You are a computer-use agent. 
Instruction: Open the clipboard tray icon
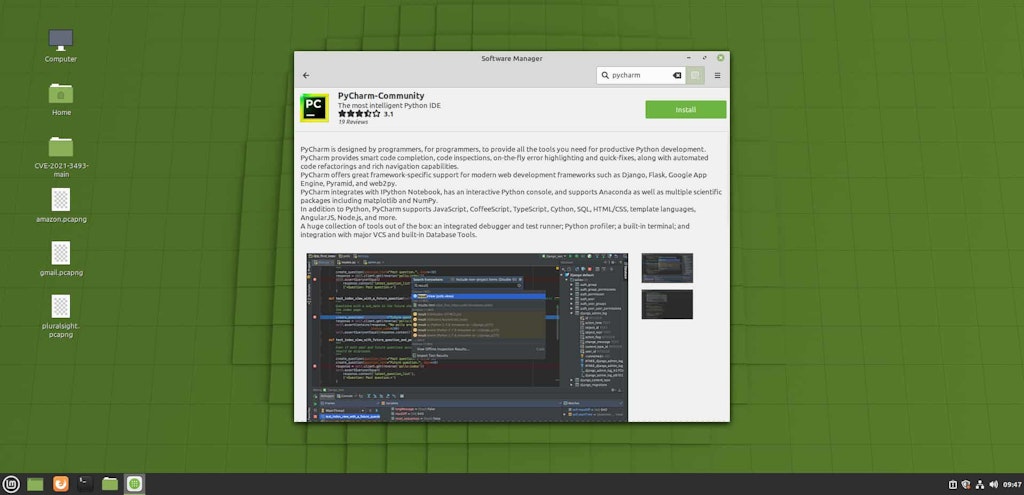pos(952,485)
